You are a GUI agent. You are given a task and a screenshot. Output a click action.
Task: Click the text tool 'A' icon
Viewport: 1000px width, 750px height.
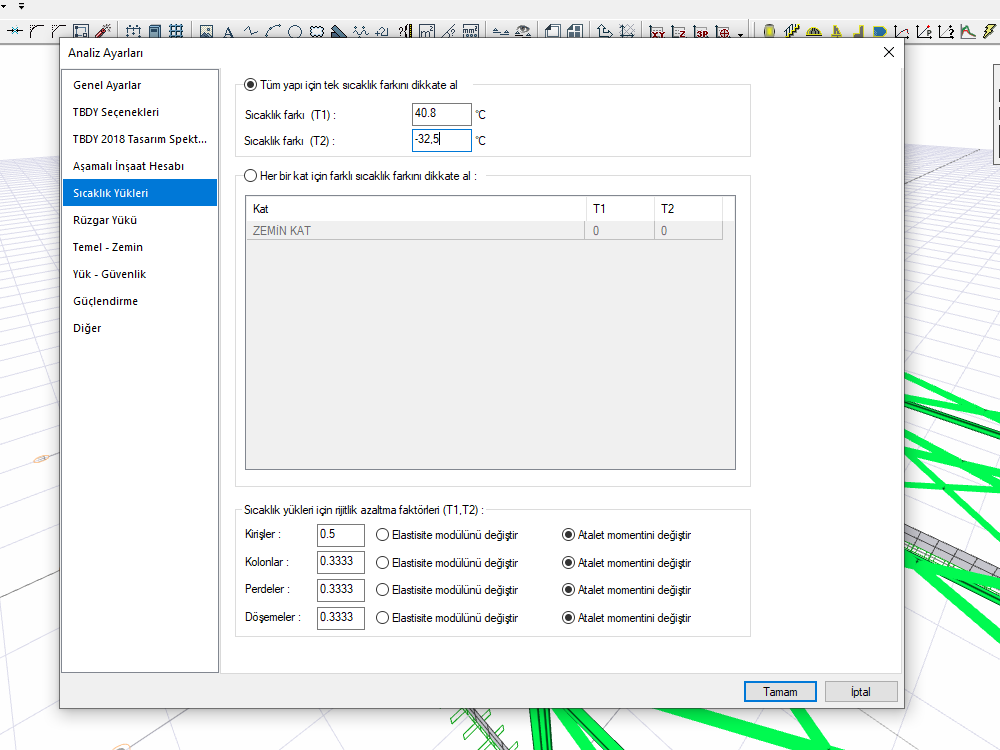click(228, 32)
